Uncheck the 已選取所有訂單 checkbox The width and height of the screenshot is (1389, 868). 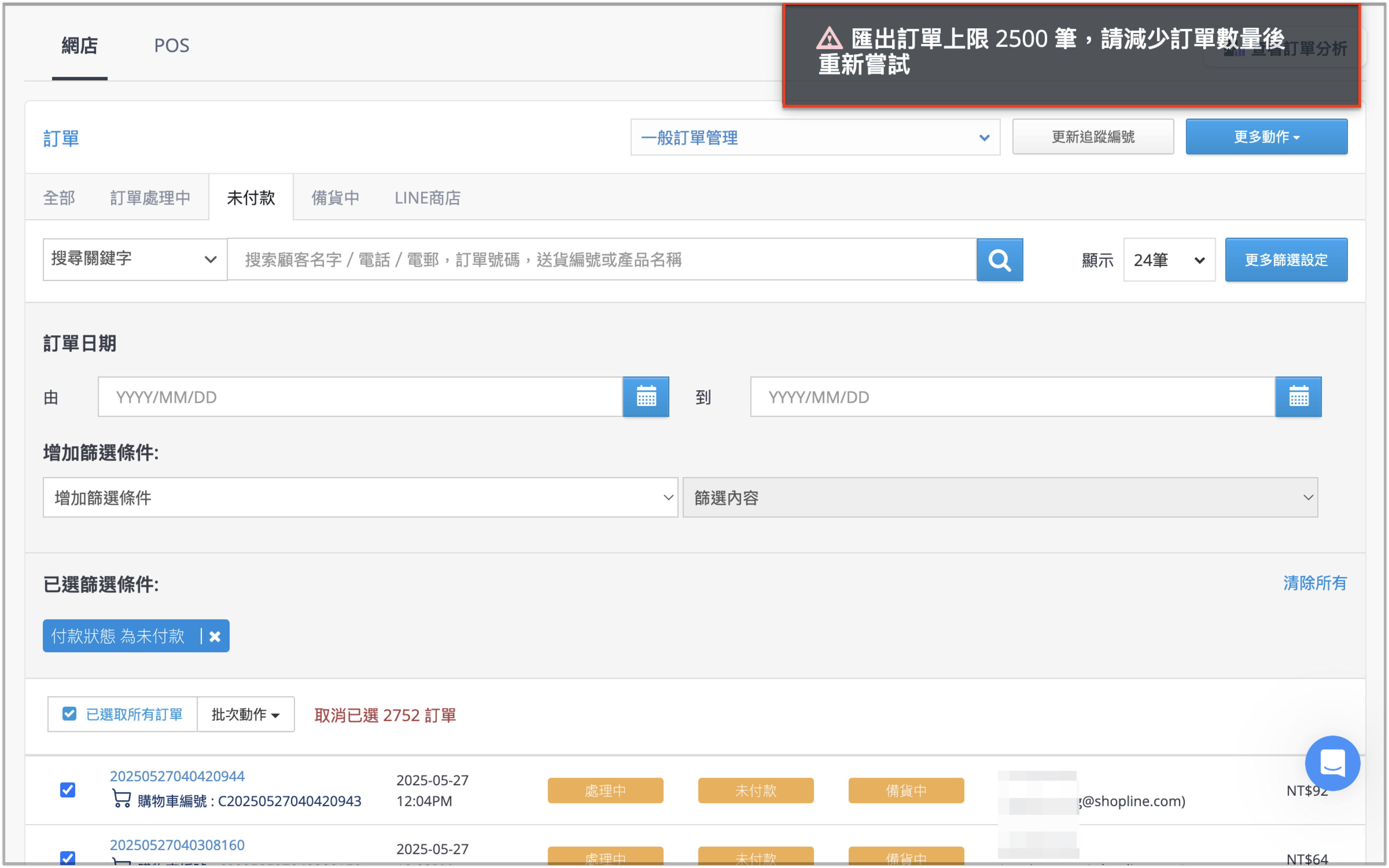(x=69, y=714)
